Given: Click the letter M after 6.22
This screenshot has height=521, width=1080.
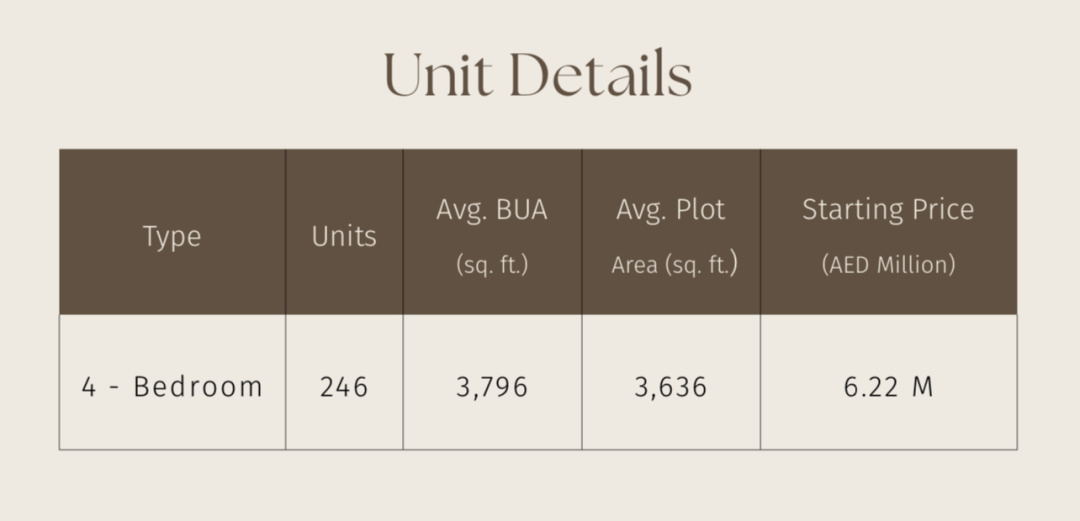Looking at the screenshot, I should click(x=922, y=387).
